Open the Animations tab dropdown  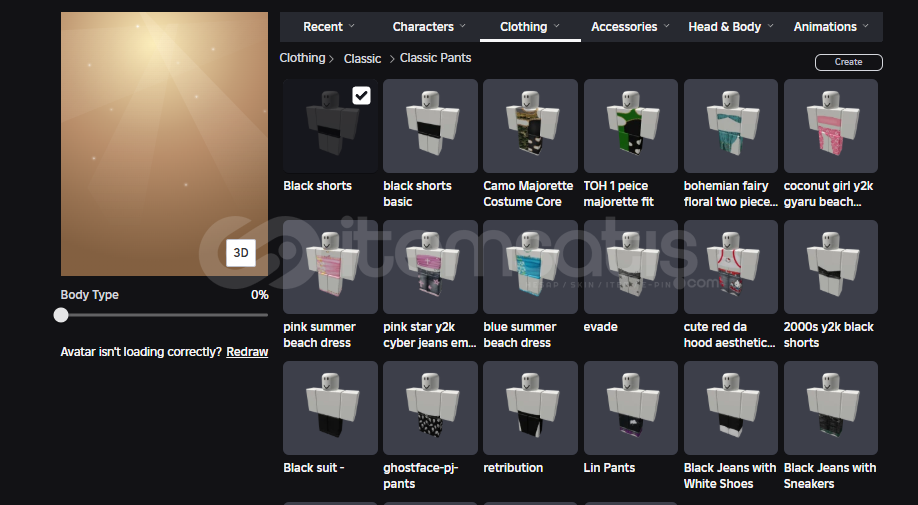point(831,27)
